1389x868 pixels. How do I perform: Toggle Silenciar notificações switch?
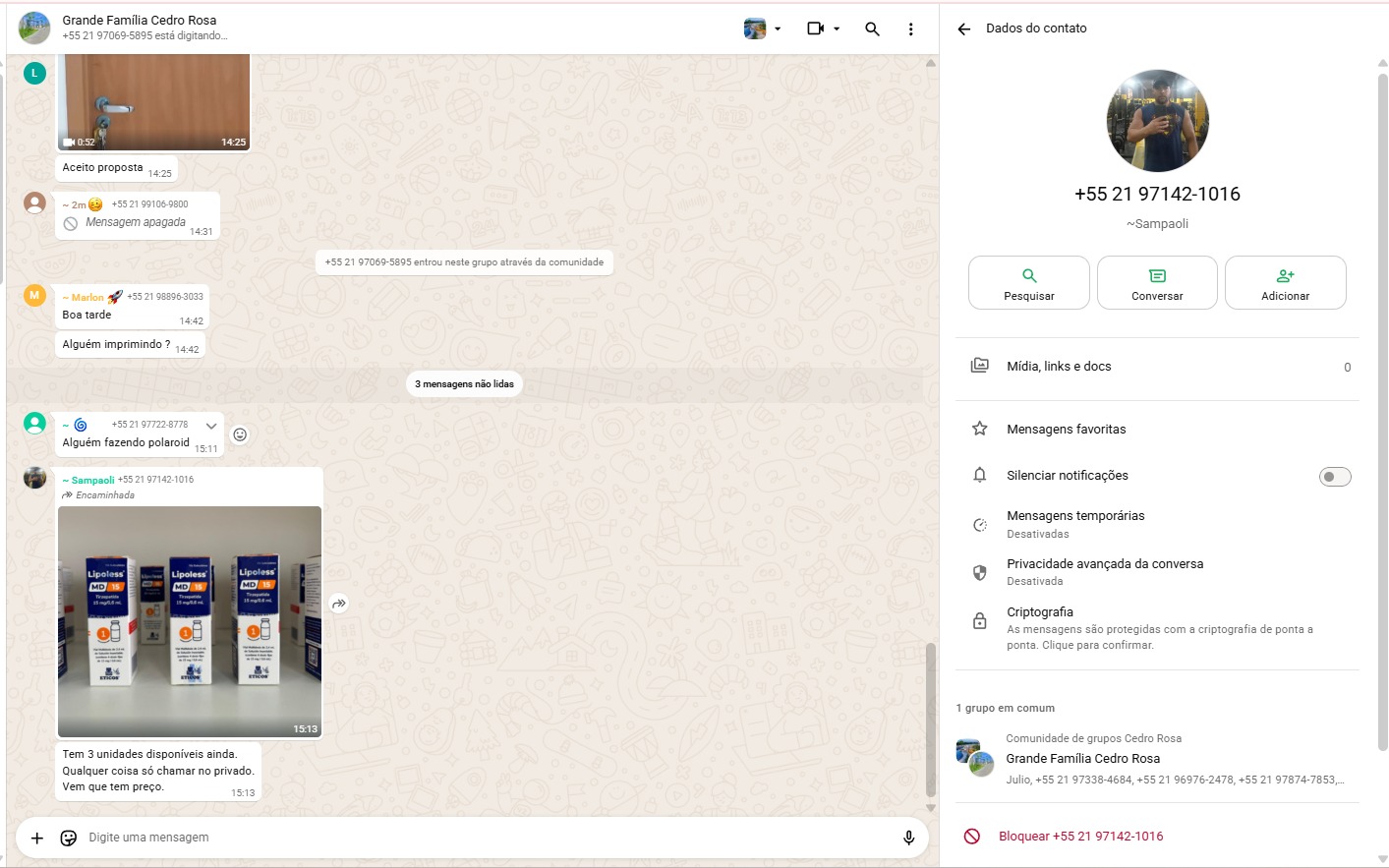tap(1334, 477)
